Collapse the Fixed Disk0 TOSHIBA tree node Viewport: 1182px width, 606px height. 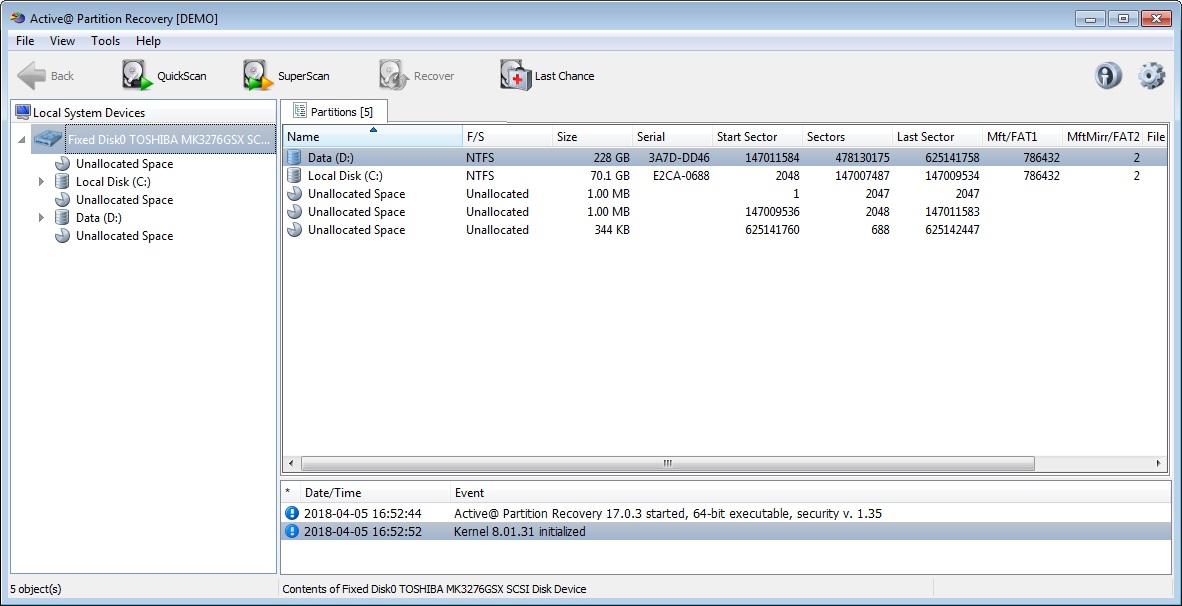coord(21,140)
